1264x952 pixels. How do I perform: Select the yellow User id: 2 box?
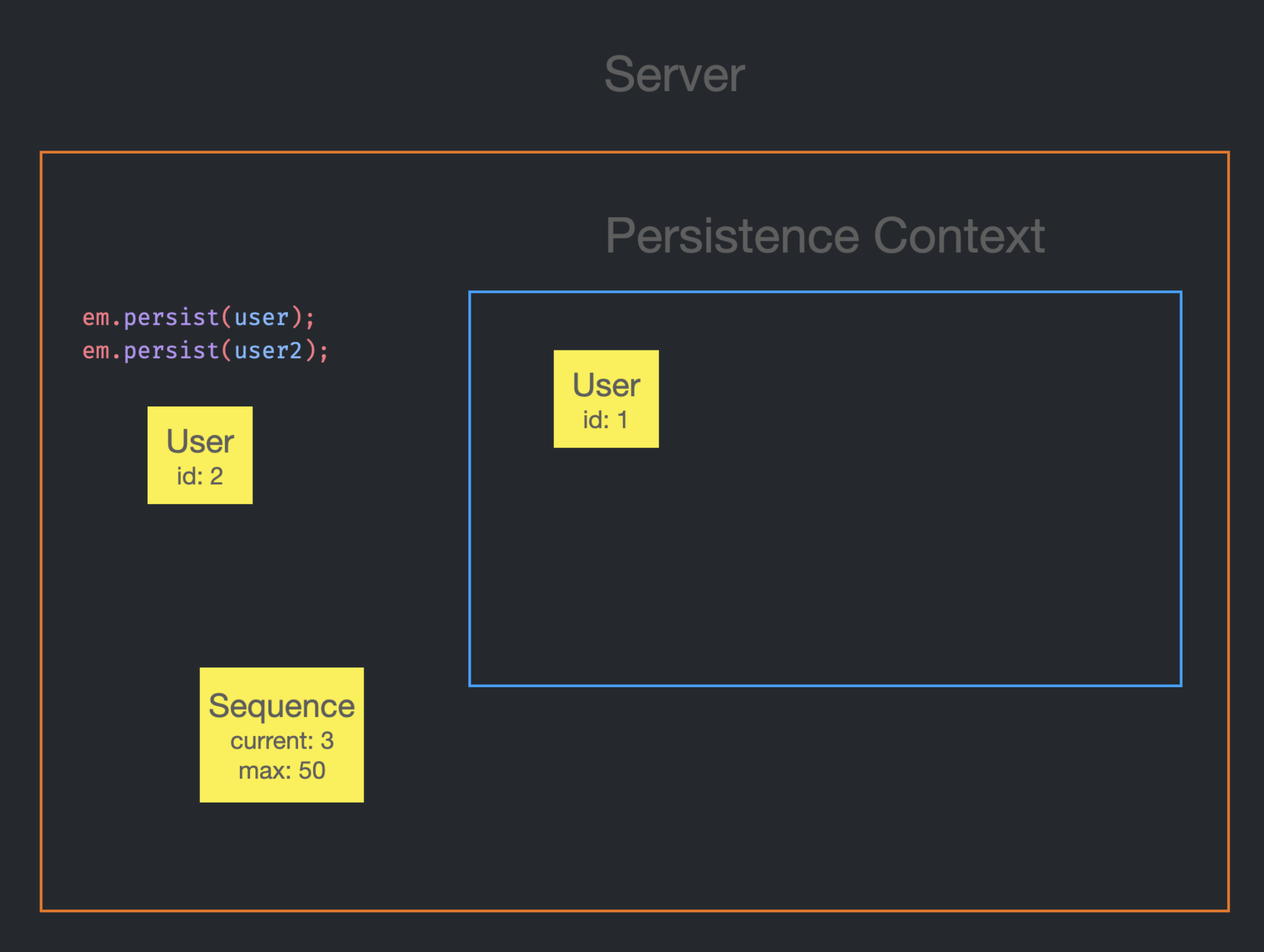click(200, 455)
